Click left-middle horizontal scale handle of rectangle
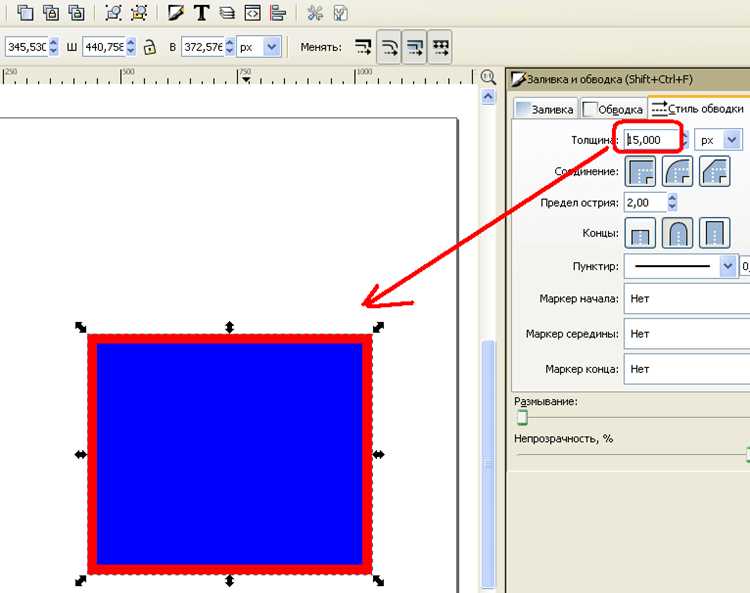This screenshot has height=593, width=750. [x=81, y=454]
